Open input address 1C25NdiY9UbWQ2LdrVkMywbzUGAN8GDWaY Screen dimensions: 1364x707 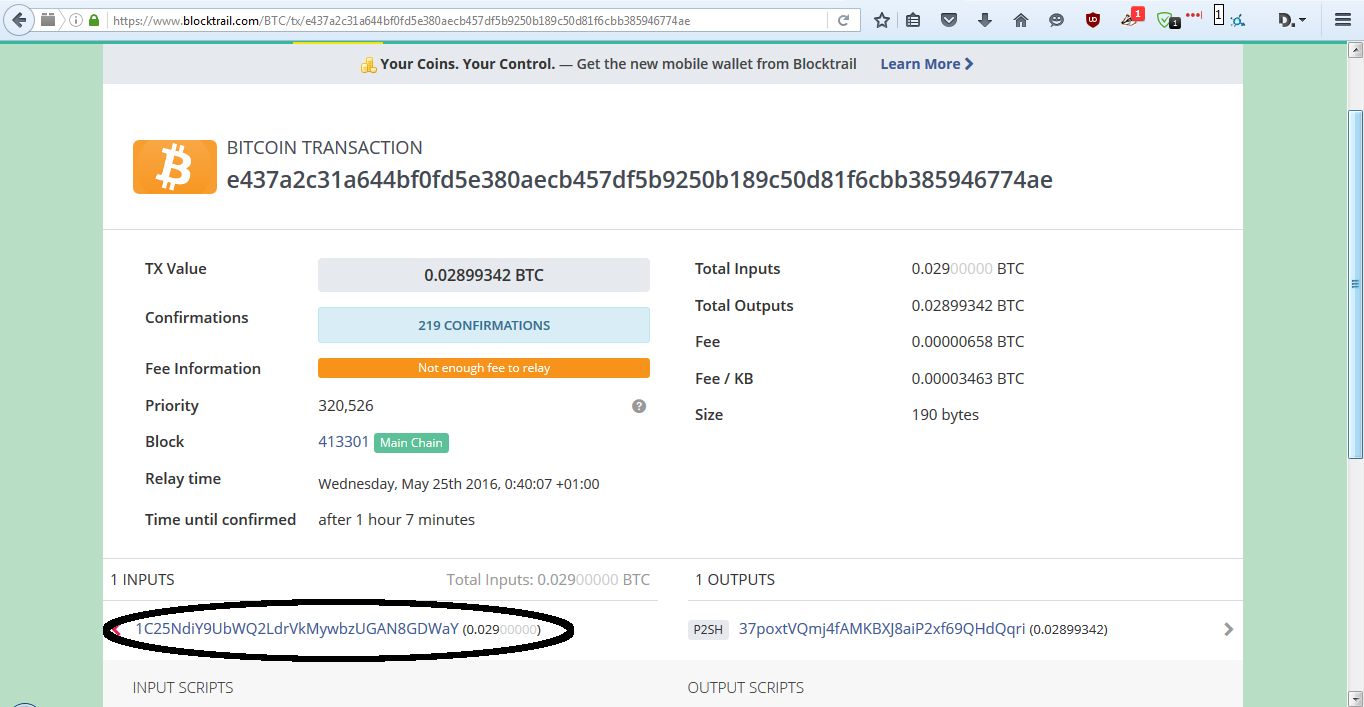(x=297, y=629)
